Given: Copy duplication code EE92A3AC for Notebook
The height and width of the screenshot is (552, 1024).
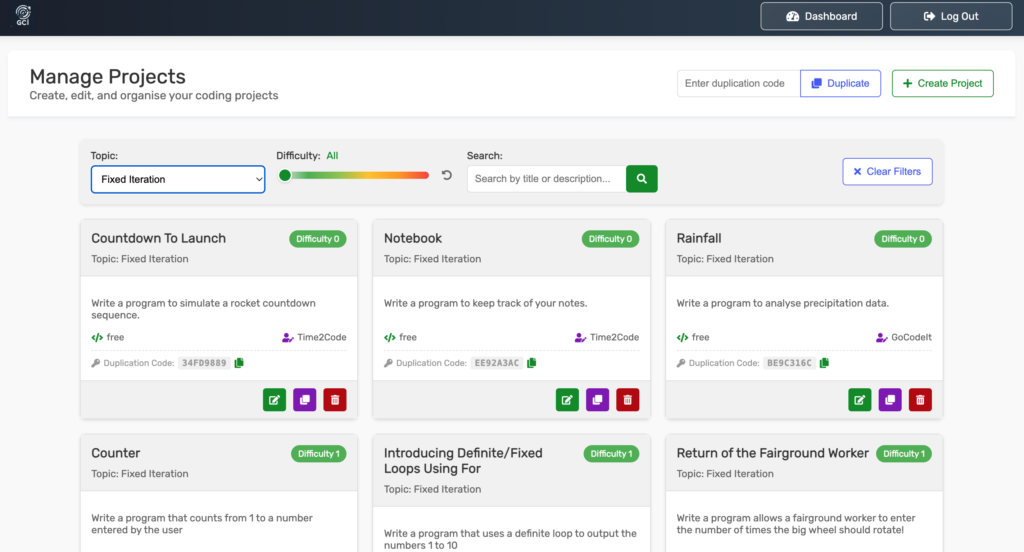Looking at the screenshot, I should pos(532,363).
